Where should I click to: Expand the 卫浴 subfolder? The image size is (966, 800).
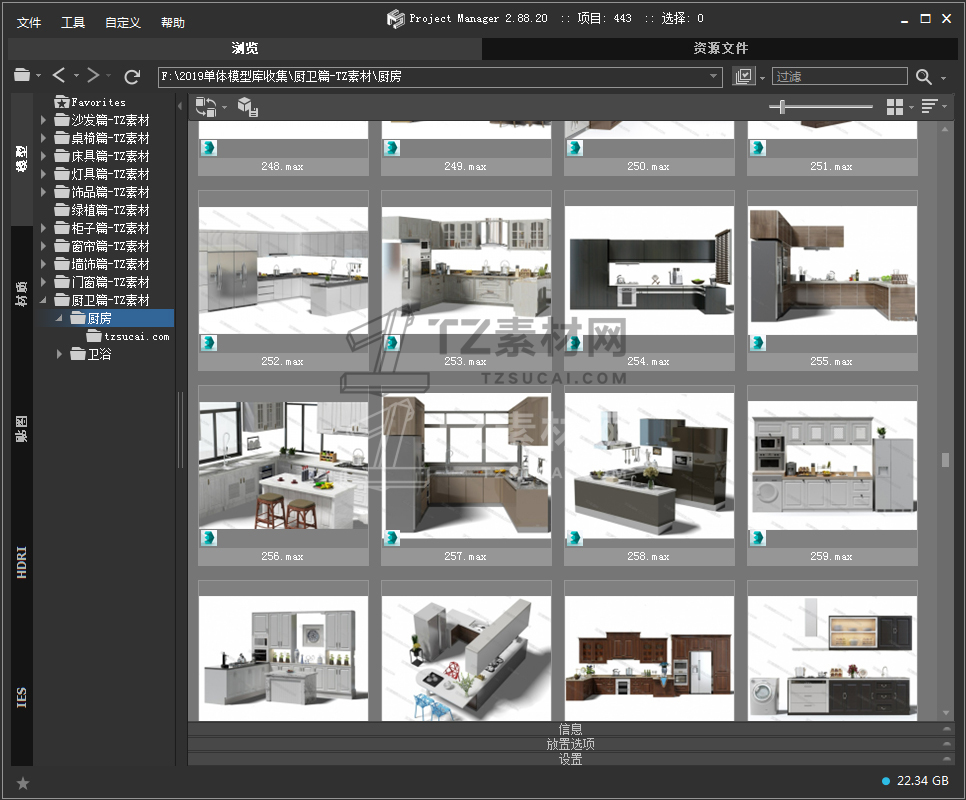(x=59, y=354)
